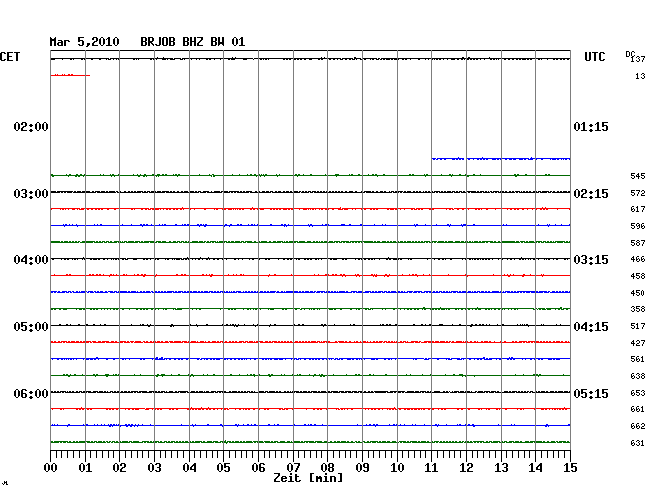The image size is (650, 494).
Task: Click the '03:00' CET time label
Action: click(31, 194)
